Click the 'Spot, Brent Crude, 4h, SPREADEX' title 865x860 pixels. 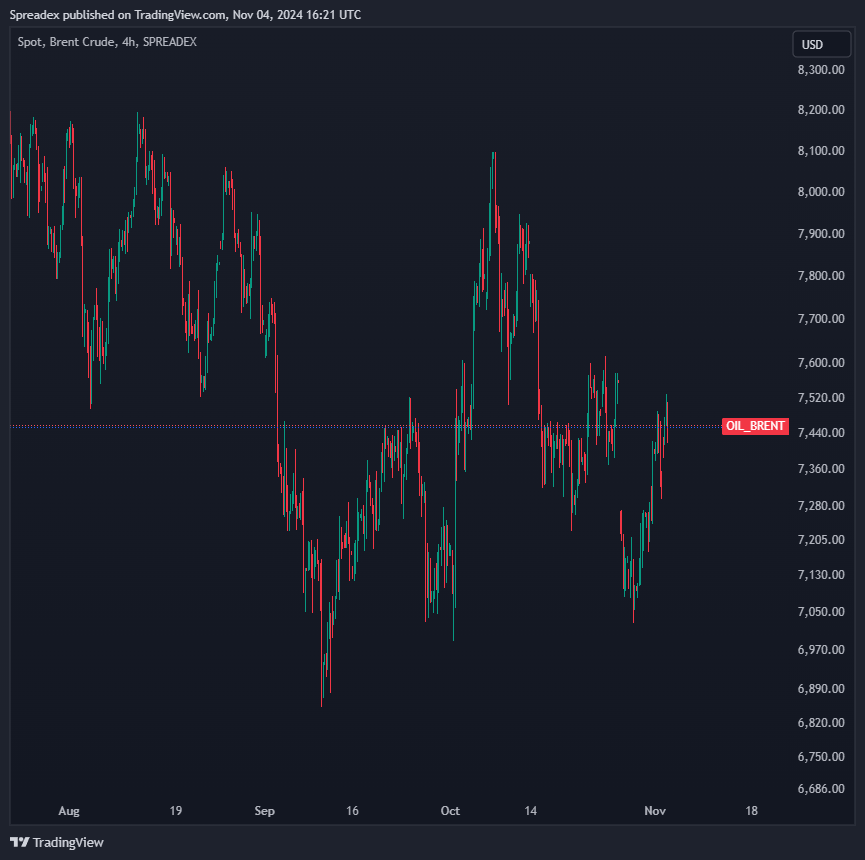[107, 42]
